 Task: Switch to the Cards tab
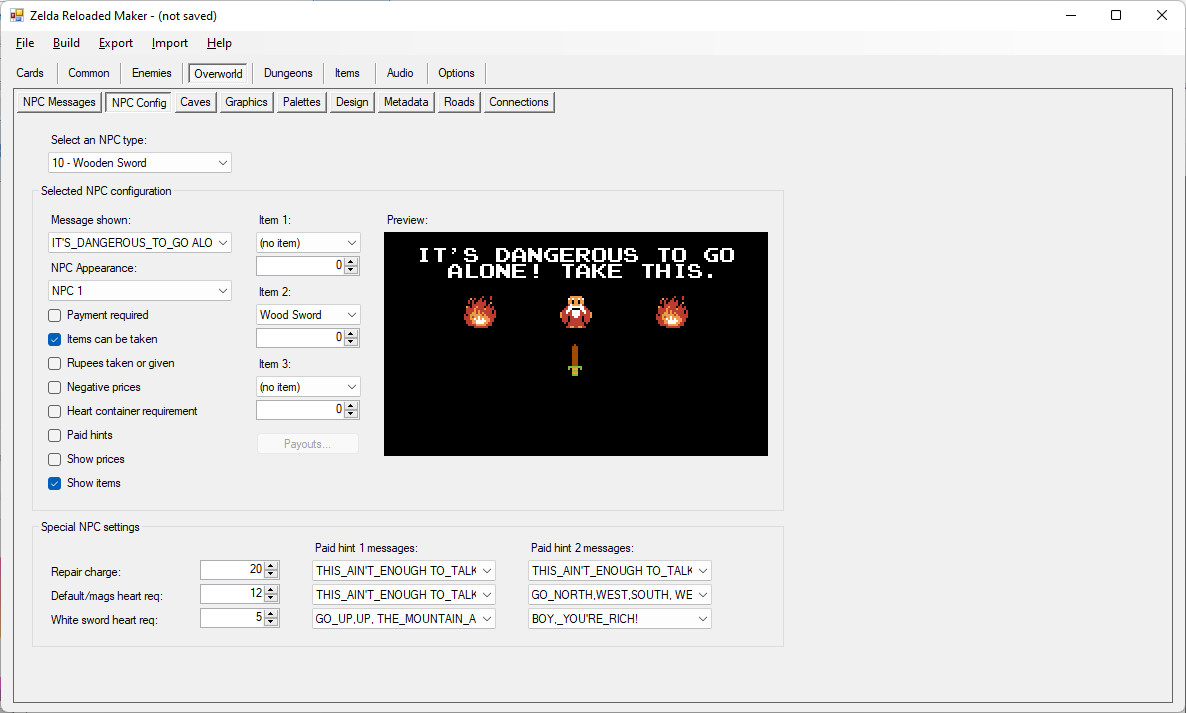click(30, 73)
